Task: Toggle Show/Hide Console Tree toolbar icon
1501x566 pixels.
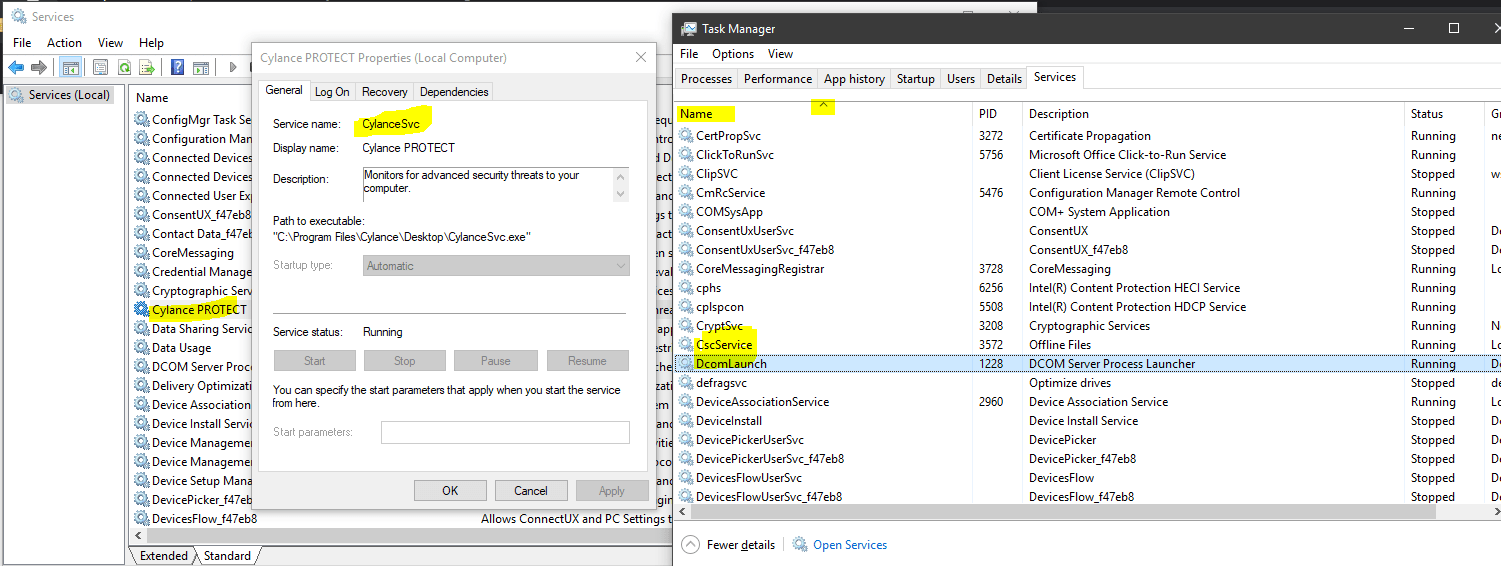Action: click(70, 67)
